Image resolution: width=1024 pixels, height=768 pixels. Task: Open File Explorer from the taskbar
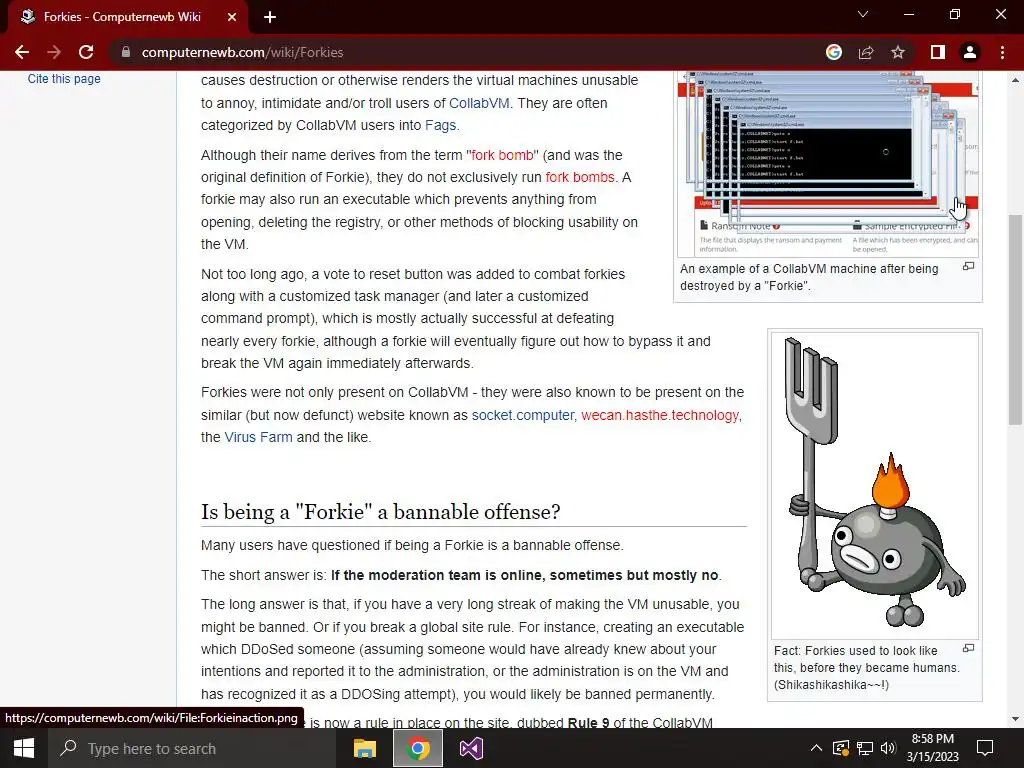pyautogui.click(x=365, y=748)
